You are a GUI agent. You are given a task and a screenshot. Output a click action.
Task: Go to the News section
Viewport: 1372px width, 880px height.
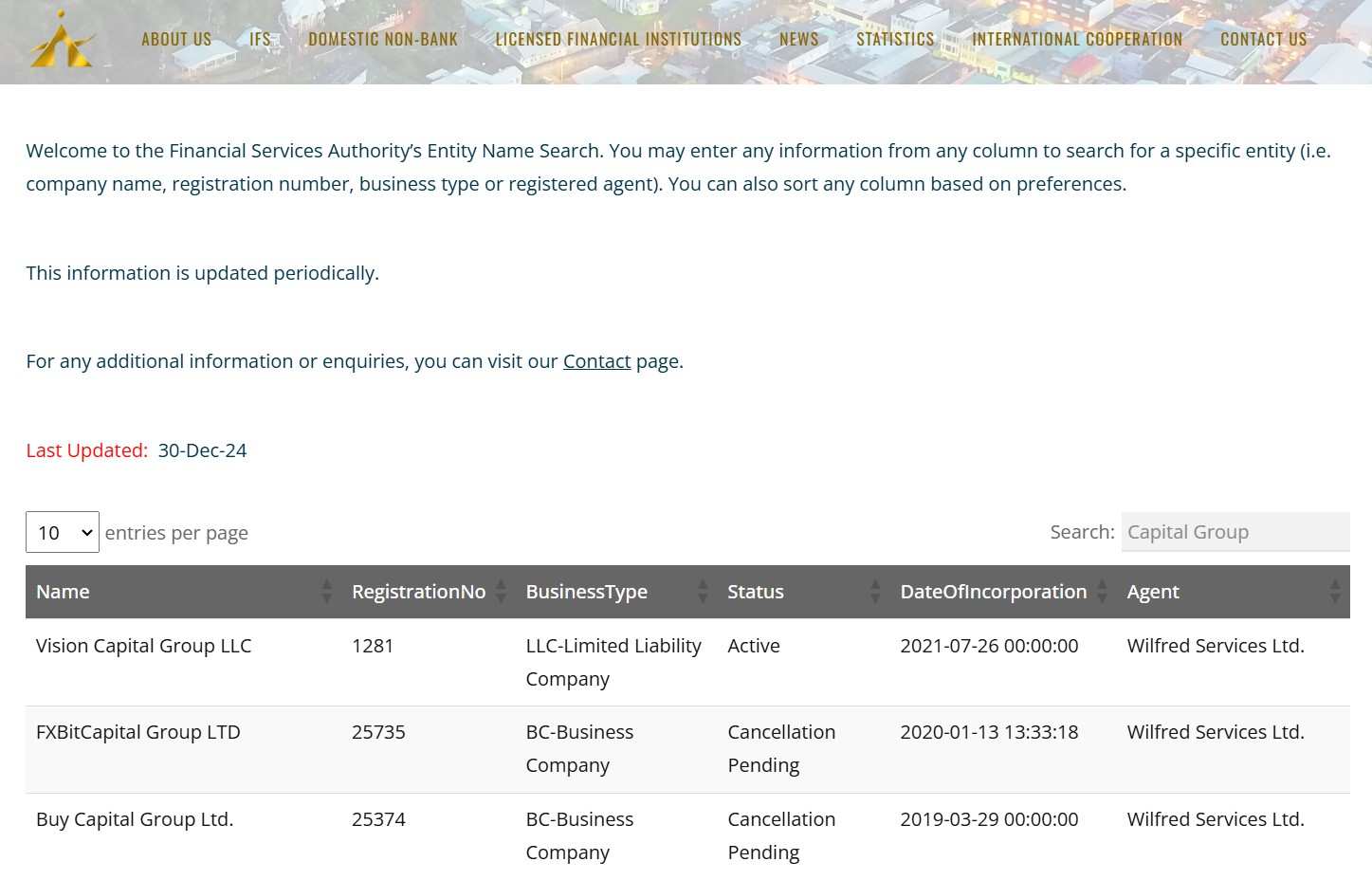(798, 40)
